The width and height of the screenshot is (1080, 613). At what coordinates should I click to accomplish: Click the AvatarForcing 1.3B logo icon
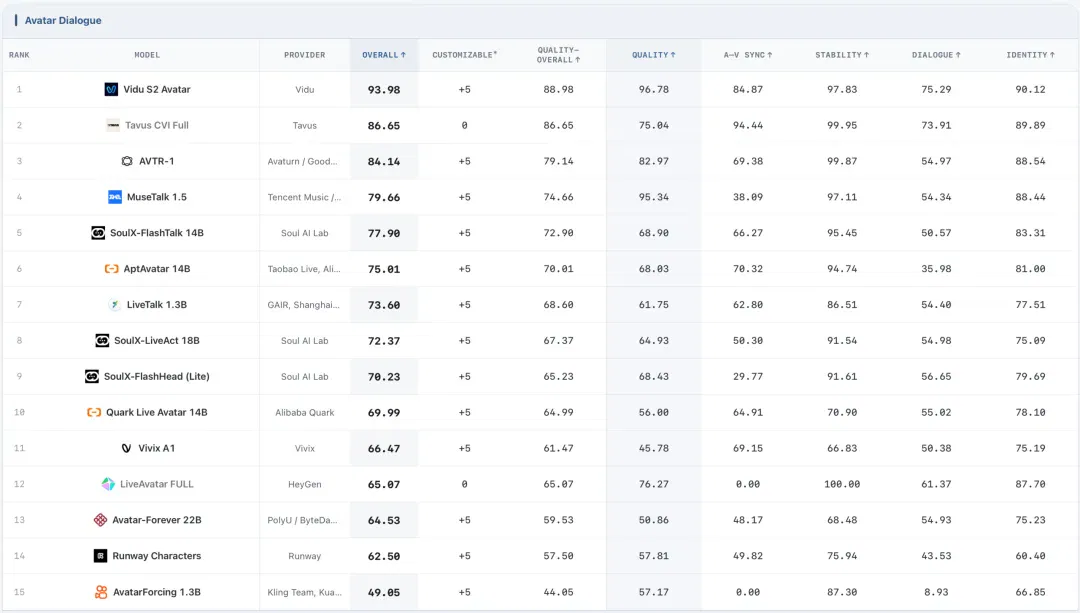(101, 592)
